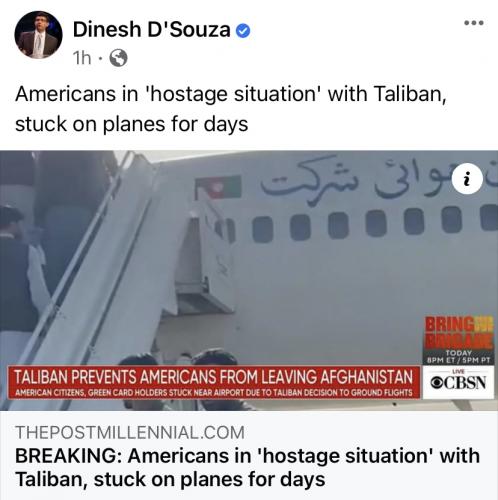Click the 1h post timestamp
The image size is (498, 500).
(82, 58)
